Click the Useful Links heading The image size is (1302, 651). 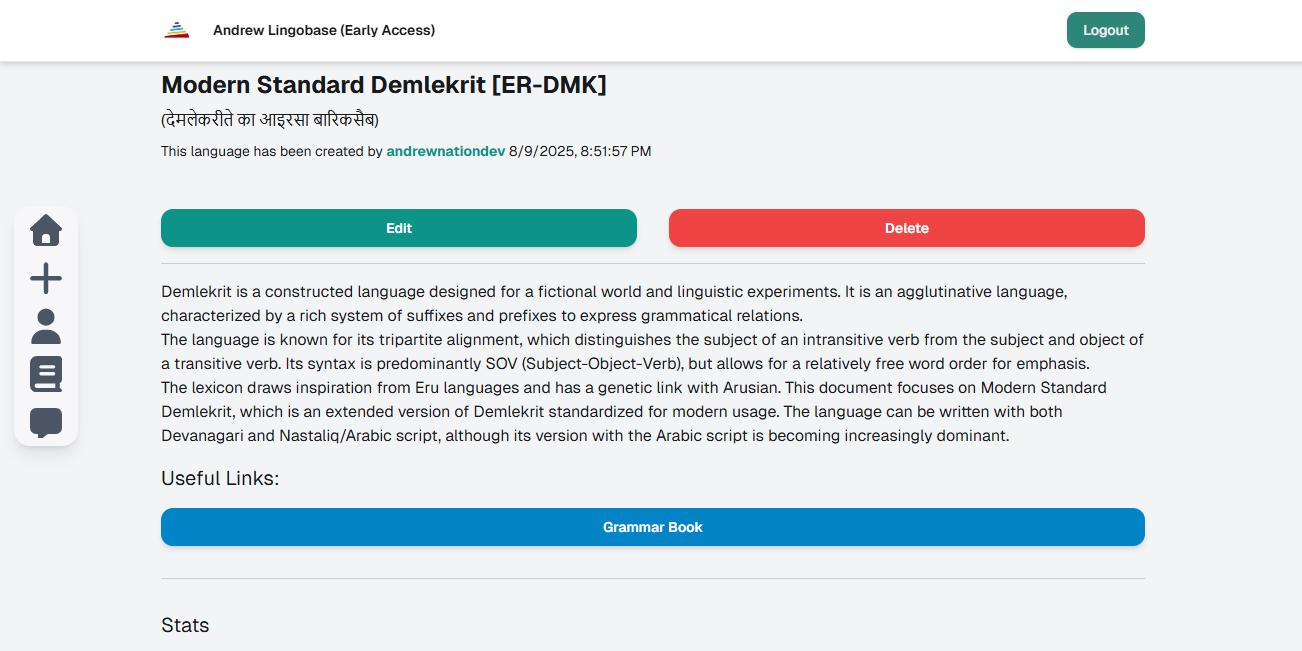point(220,478)
